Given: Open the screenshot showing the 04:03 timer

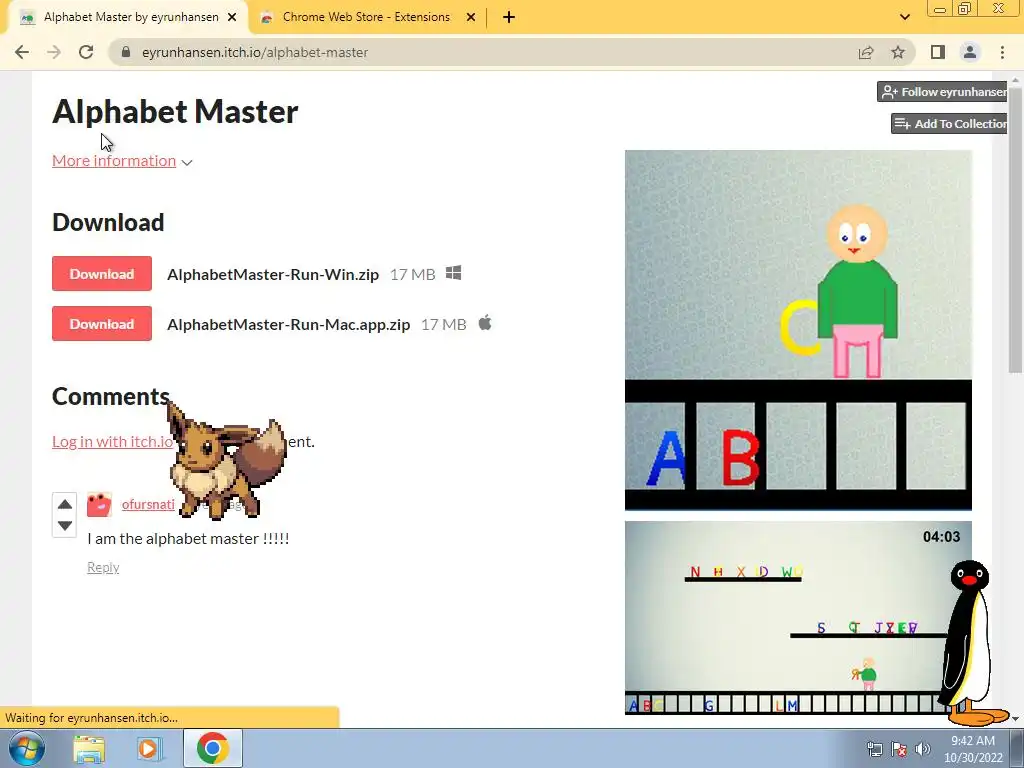Looking at the screenshot, I should click(798, 618).
